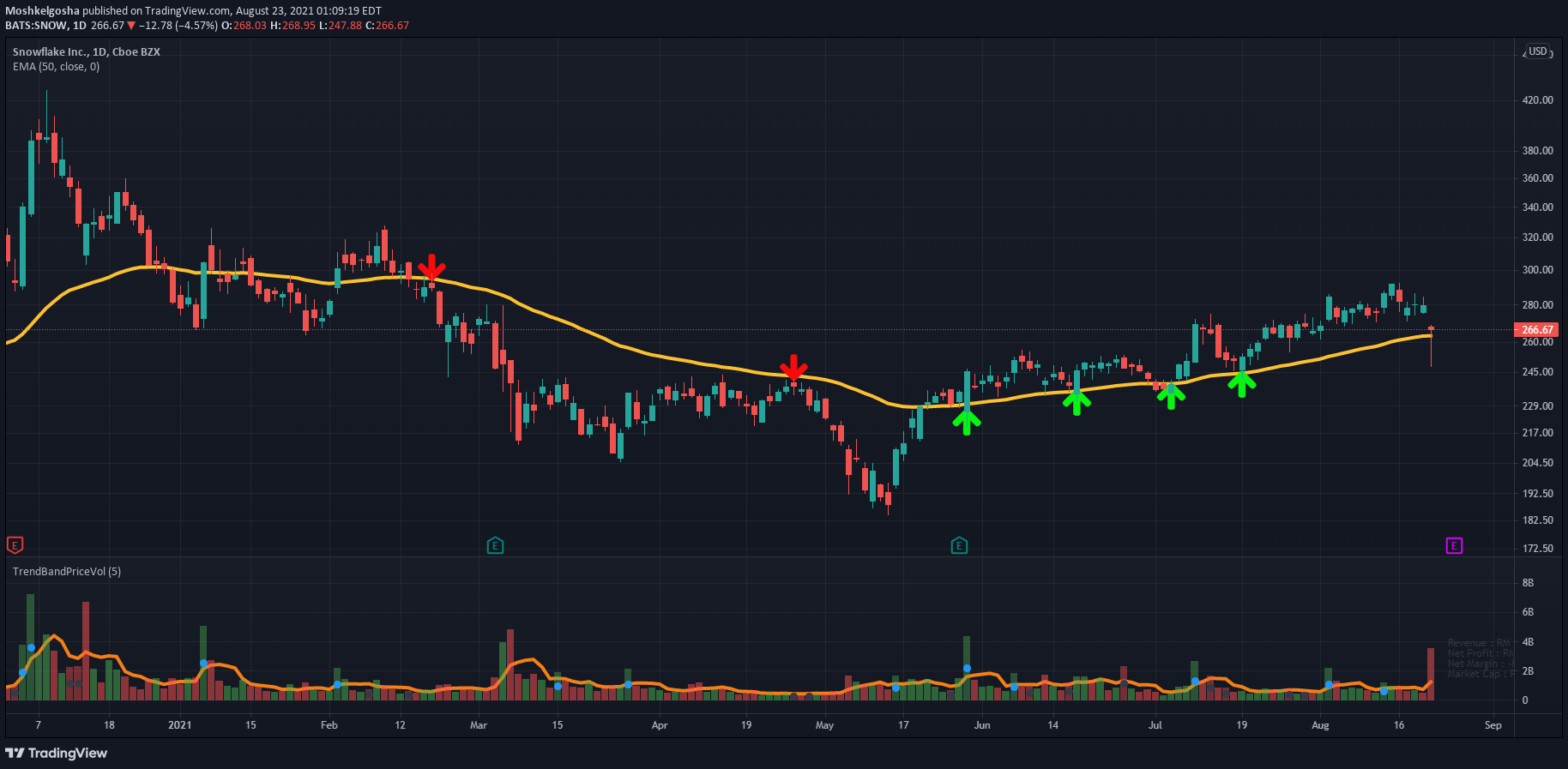Click the Jun label on the time axis
1568x769 pixels.
pos(982,725)
